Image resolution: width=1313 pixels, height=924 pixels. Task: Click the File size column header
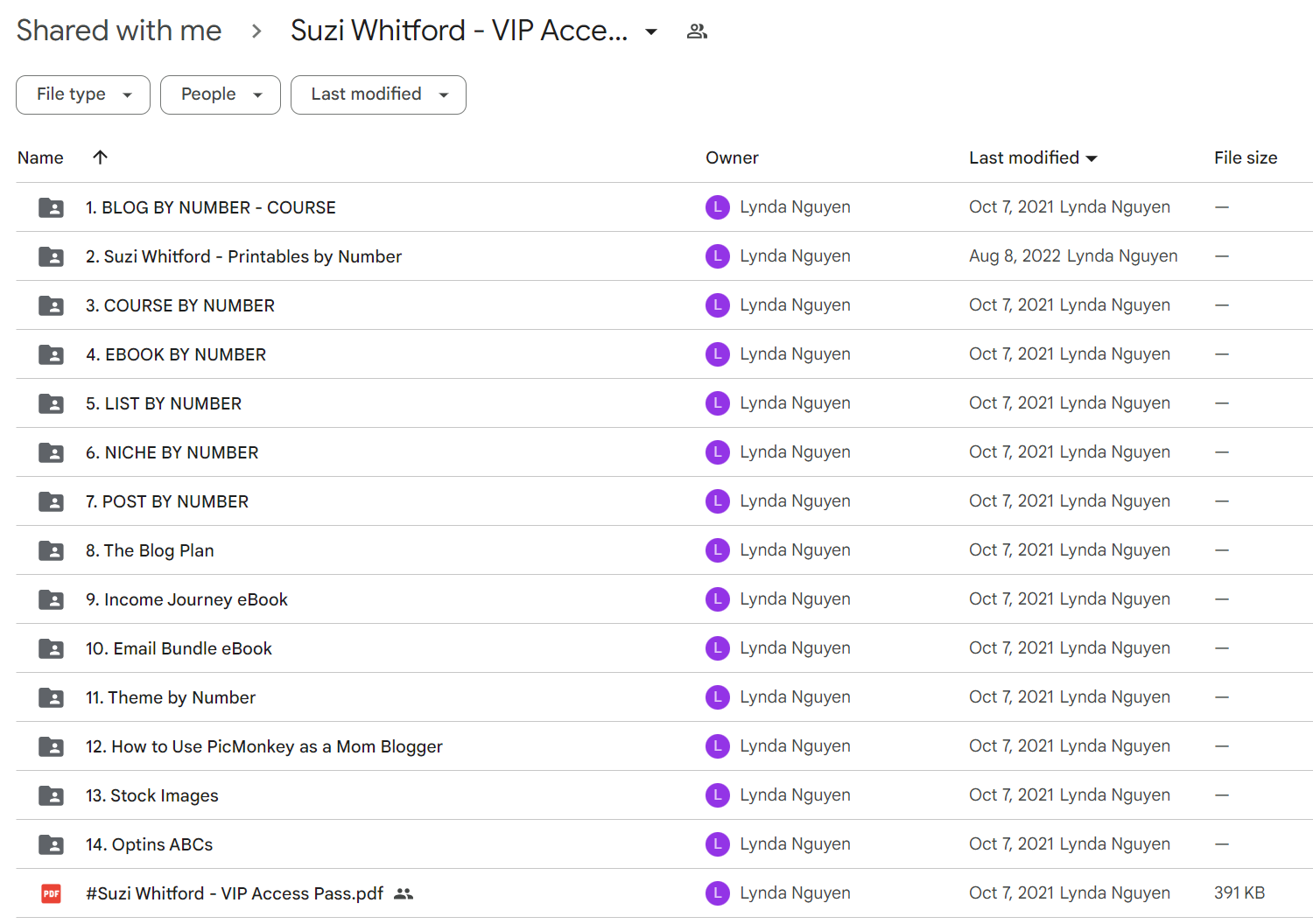tap(1246, 158)
